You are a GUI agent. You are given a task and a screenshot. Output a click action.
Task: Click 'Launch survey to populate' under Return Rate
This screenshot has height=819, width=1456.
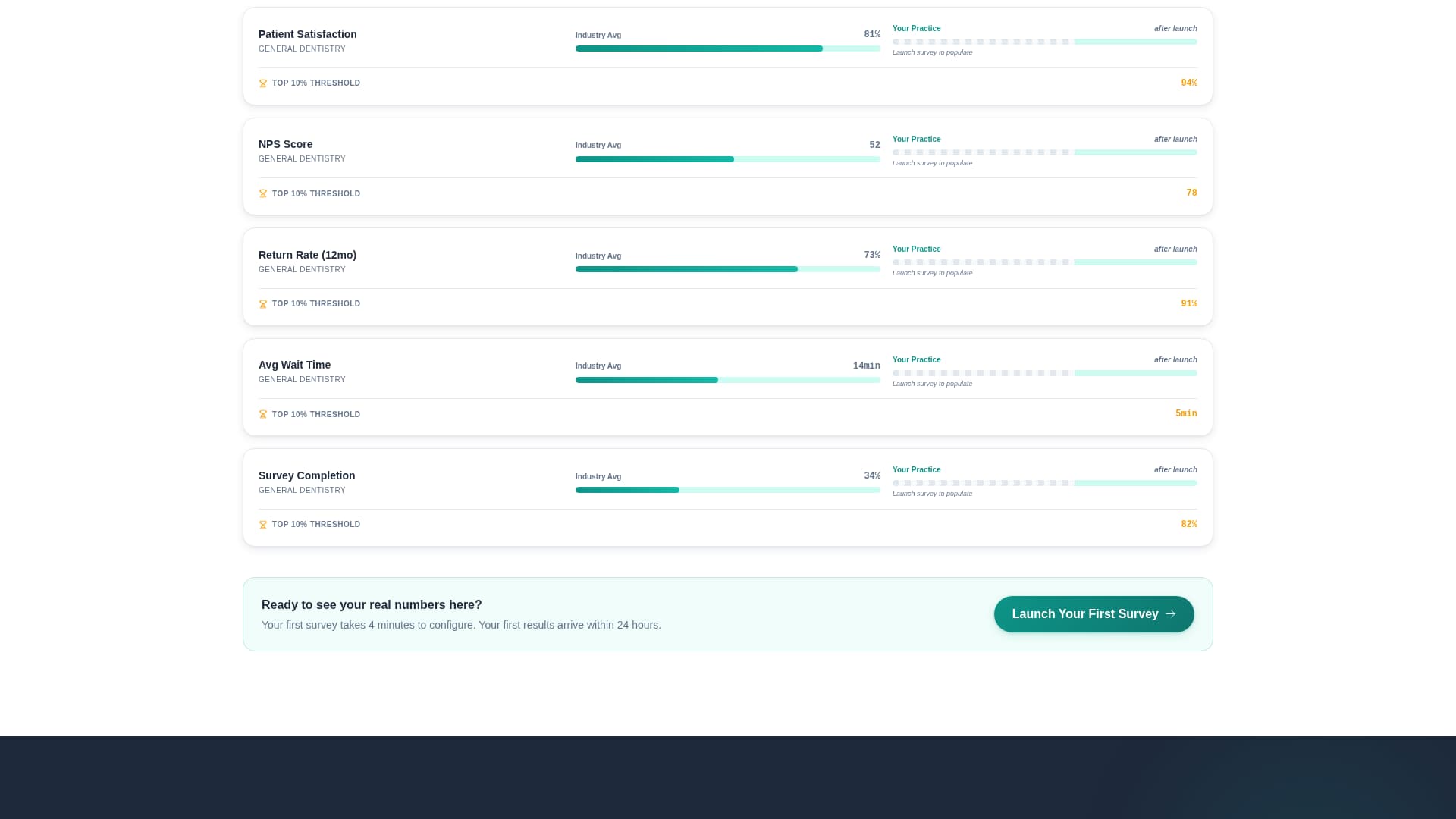pyautogui.click(x=932, y=274)
